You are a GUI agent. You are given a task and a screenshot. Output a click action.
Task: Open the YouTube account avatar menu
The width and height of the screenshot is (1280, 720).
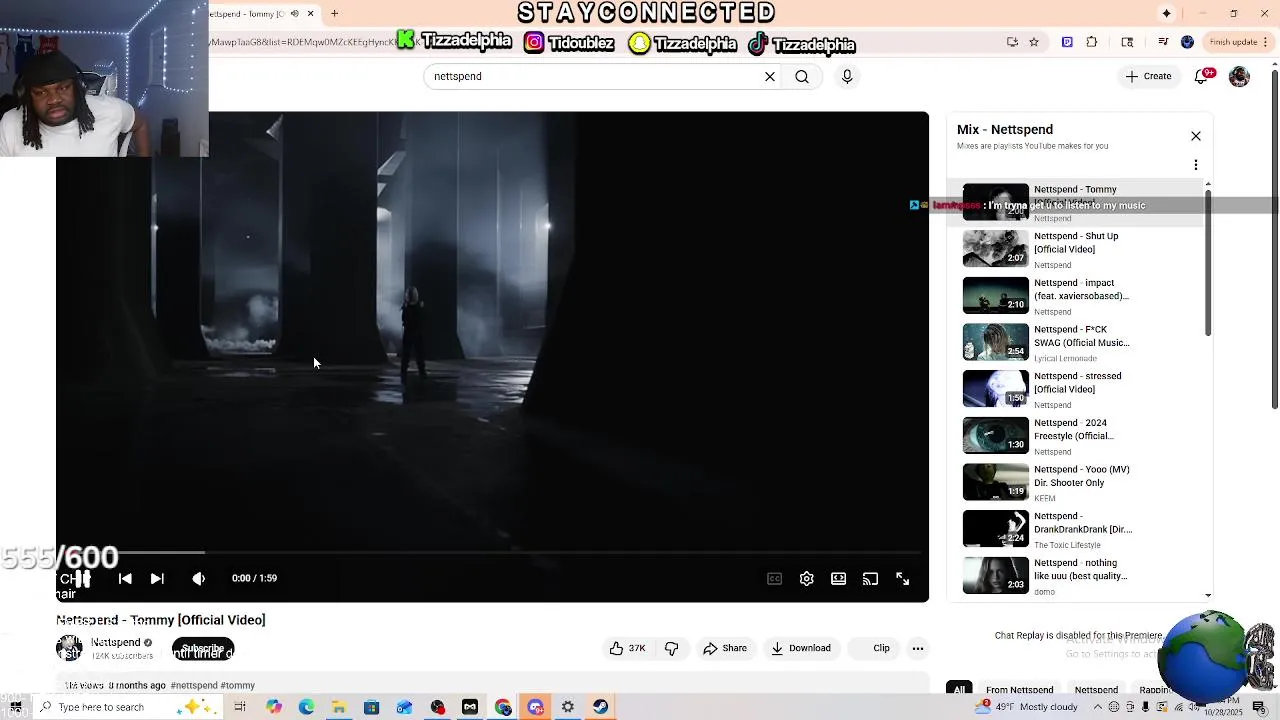pos(1239,76)
